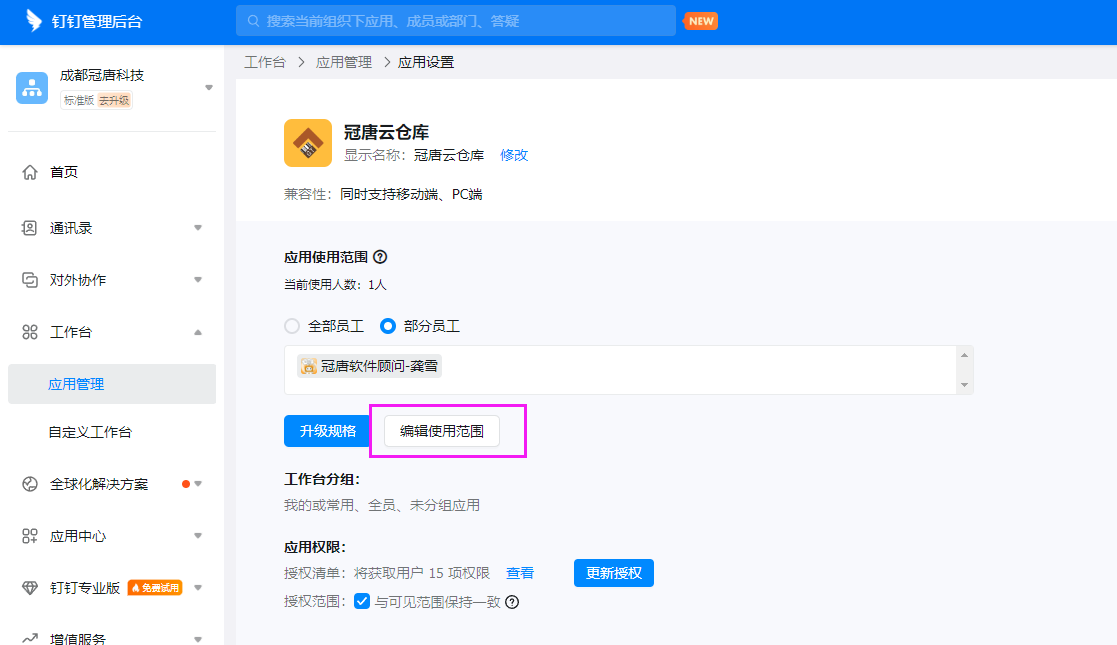This screenshot has width=1117, height=645.
Task: Click avatar icon of 冠唐软件顾问-龚雪 tag
Action: coord(308,366)
